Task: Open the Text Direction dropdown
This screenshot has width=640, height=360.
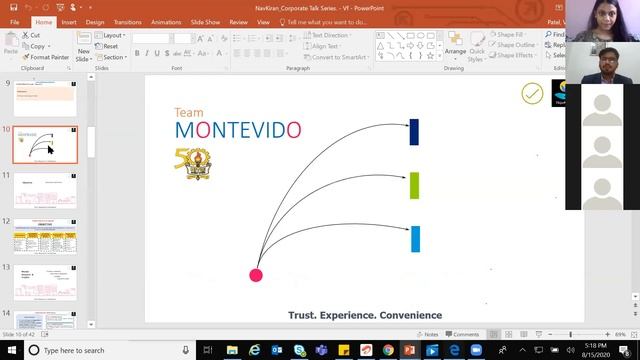Action: (328, 35)
